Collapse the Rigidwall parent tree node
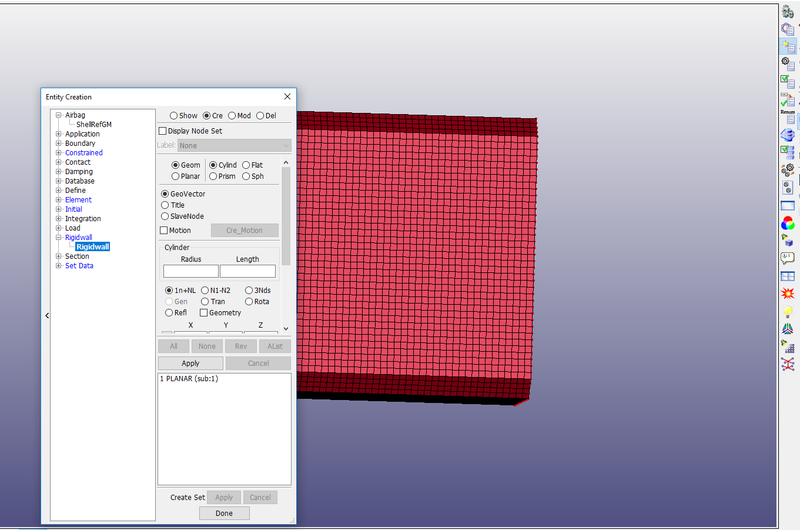 (x=59, y=237)
